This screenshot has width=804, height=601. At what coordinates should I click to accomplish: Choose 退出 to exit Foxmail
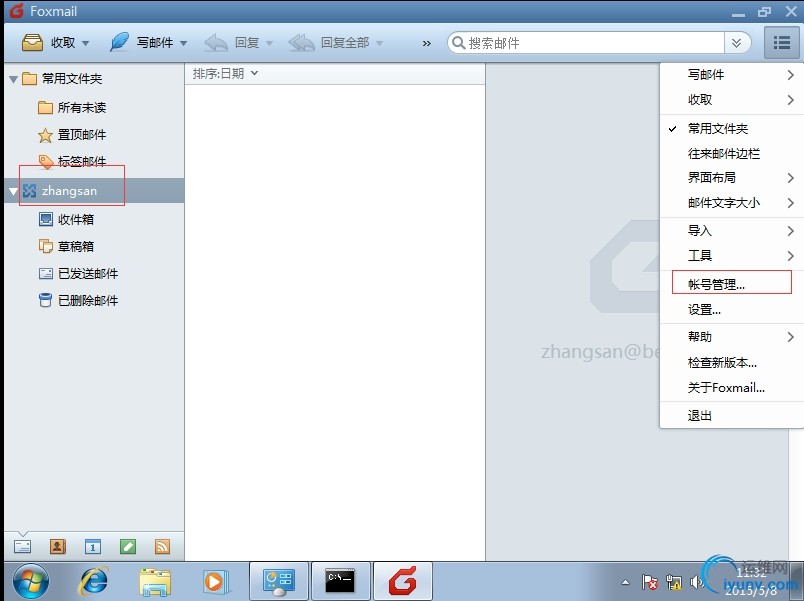[x=732, y=415]
